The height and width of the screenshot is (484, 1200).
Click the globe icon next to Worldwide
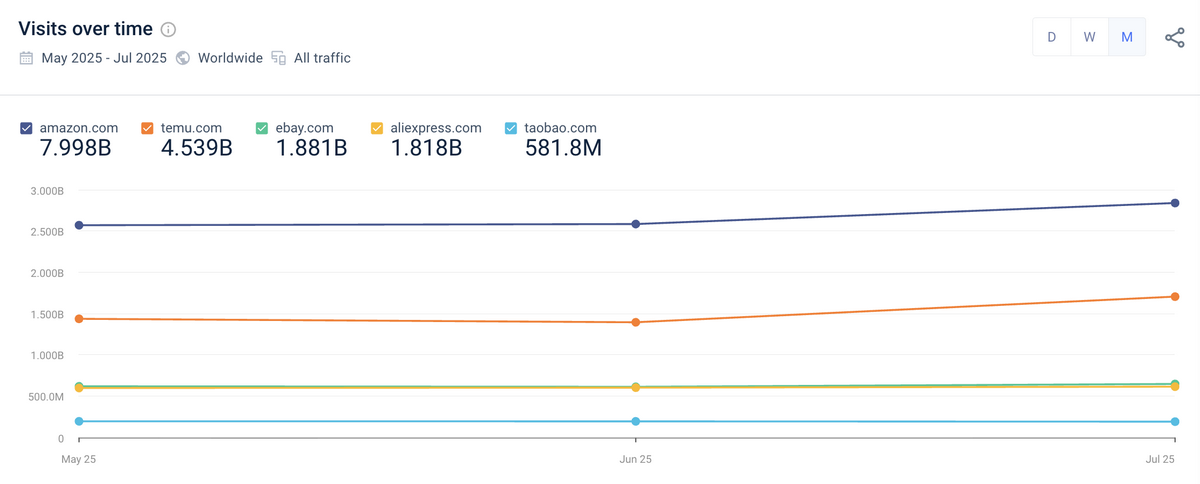[183, 58]
